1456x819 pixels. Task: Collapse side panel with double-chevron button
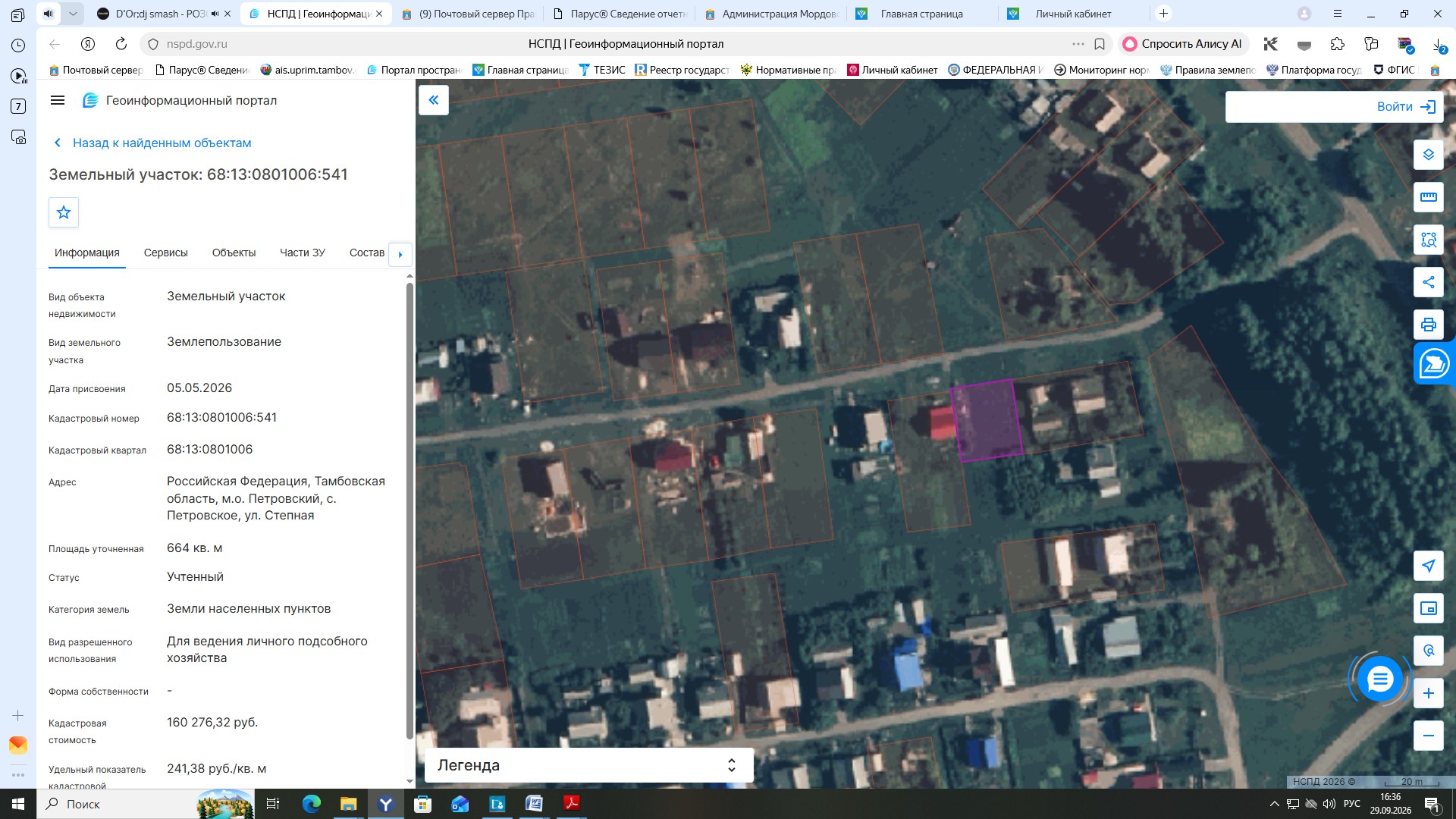pos(434,100)
